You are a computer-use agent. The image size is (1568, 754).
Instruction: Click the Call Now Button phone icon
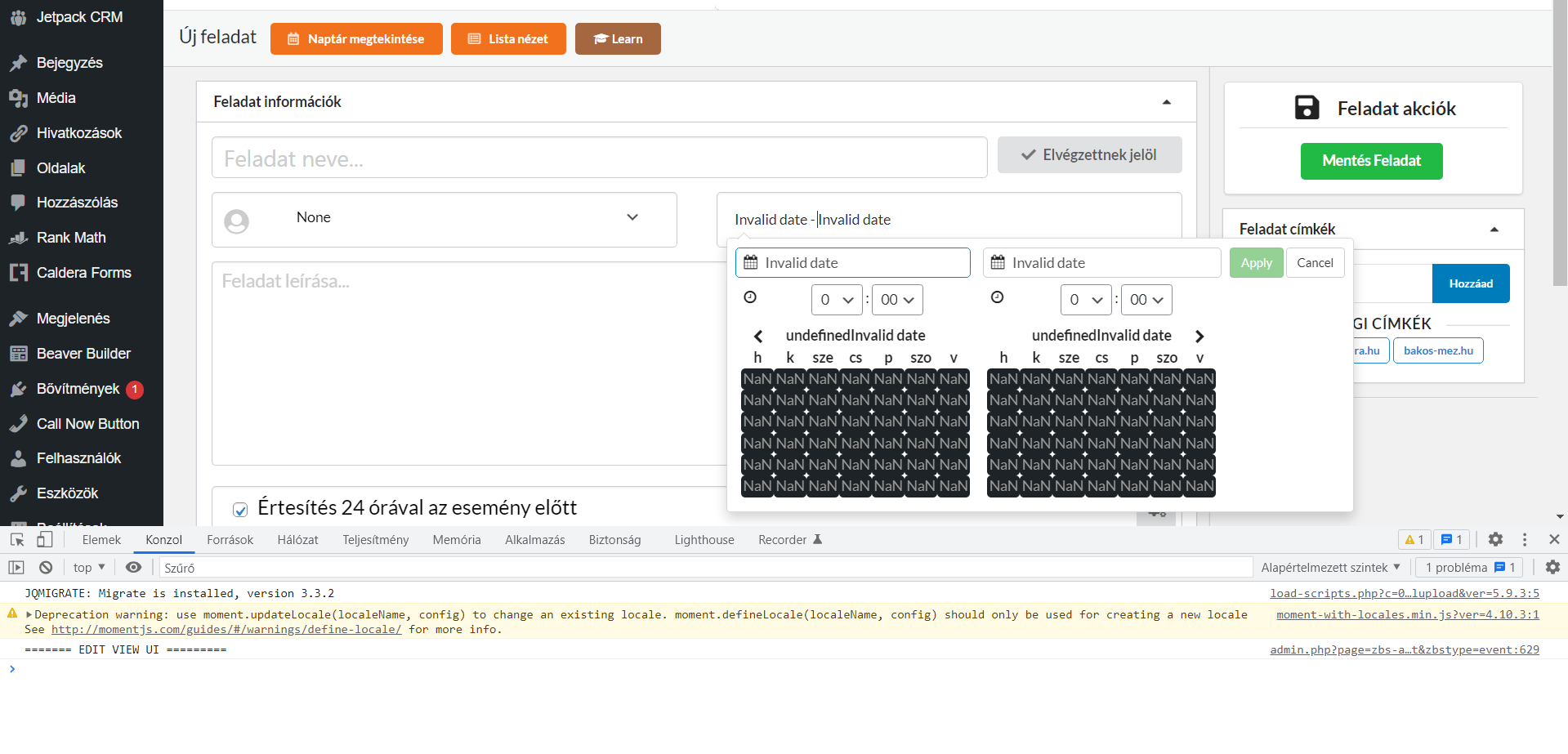[x=18, y=424]
